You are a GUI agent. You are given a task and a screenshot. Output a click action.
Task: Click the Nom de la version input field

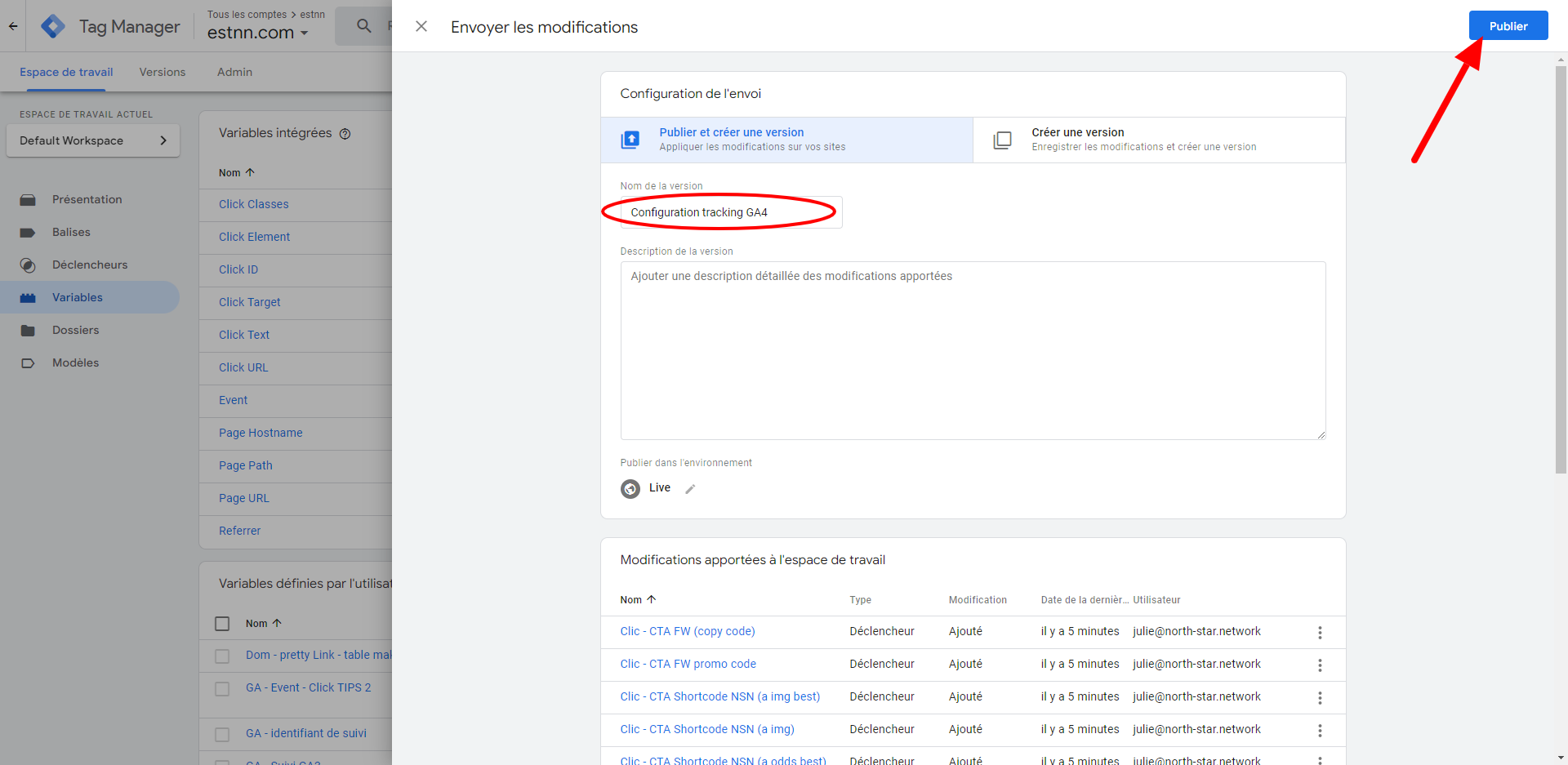[731, 212]
